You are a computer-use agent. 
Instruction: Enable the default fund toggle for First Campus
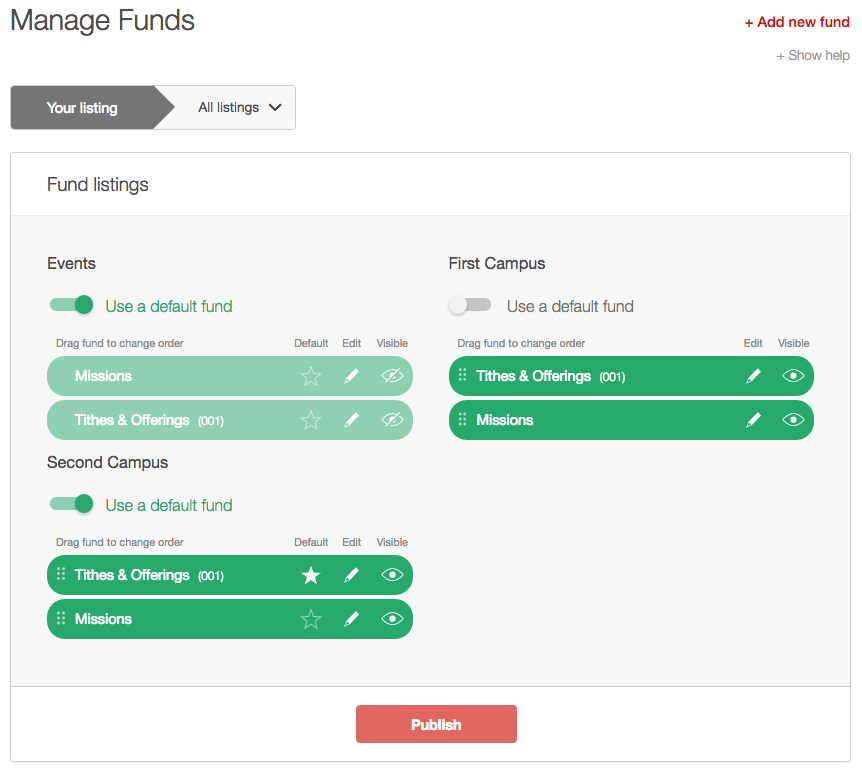pos(470,305)
